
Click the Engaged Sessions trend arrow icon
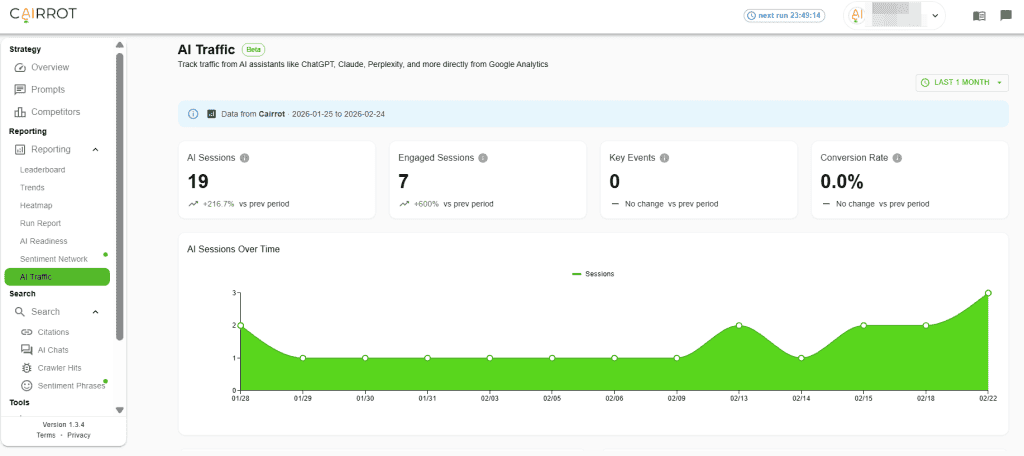404,204
